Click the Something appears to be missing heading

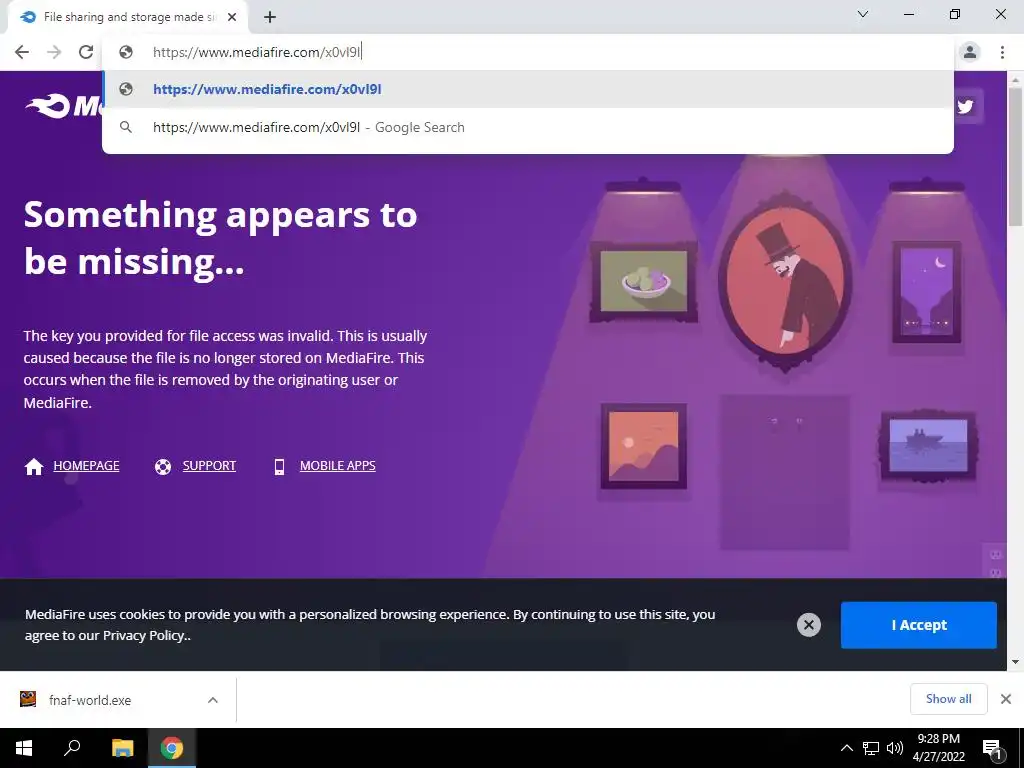220,238
